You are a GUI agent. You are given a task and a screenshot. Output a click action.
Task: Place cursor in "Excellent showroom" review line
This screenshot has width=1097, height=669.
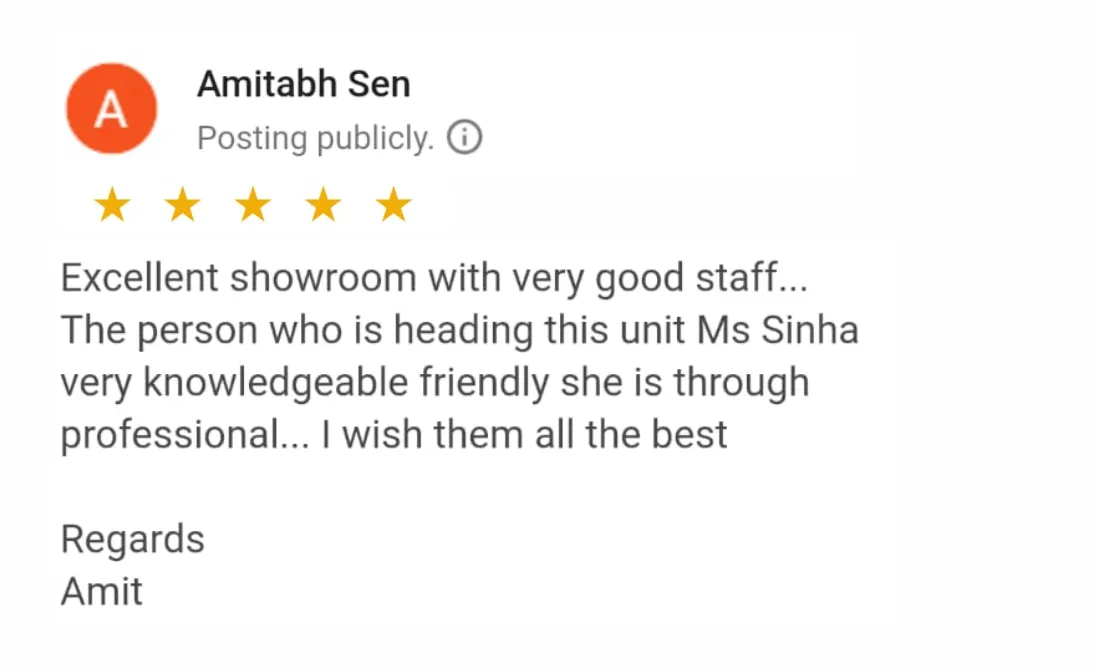point(434,278)
